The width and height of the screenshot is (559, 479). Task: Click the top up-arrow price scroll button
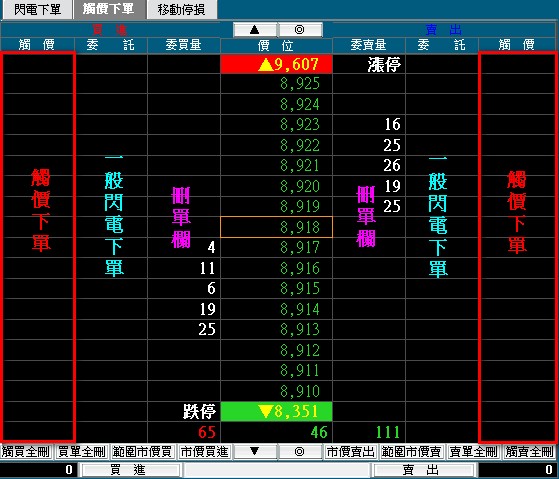coord(255,30)
